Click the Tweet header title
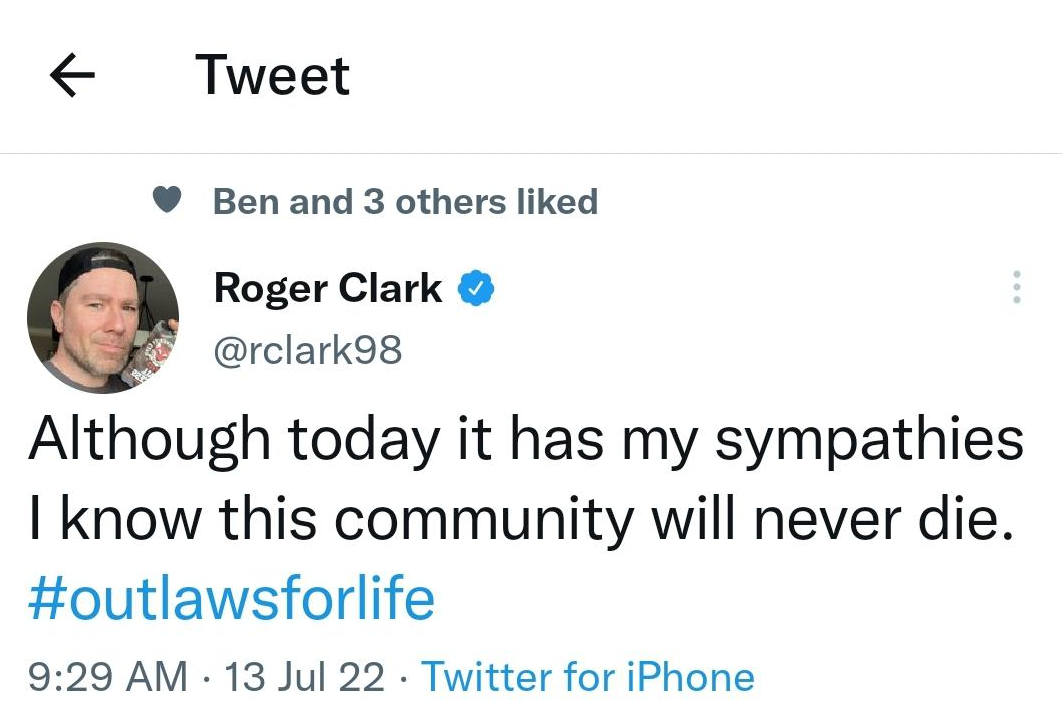Image resolution: width=1062 pixels, height=716 pixels. coord(272,76)
